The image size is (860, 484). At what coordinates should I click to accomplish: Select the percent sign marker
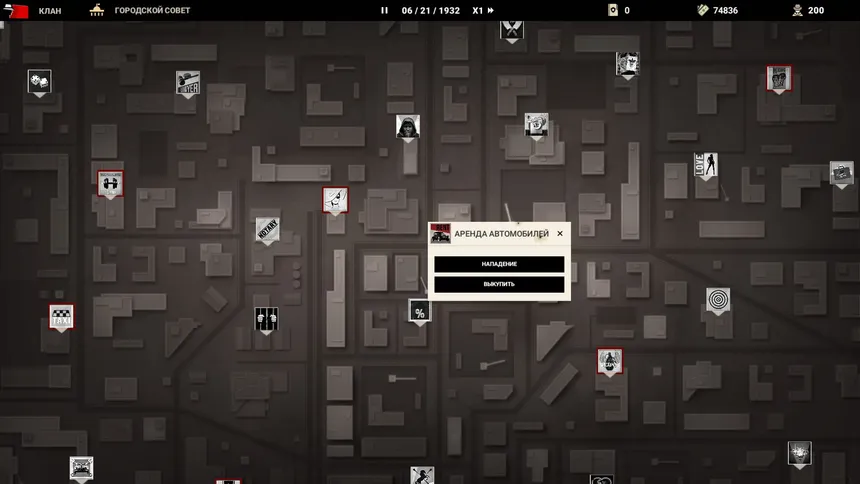(x=420, y=311)
